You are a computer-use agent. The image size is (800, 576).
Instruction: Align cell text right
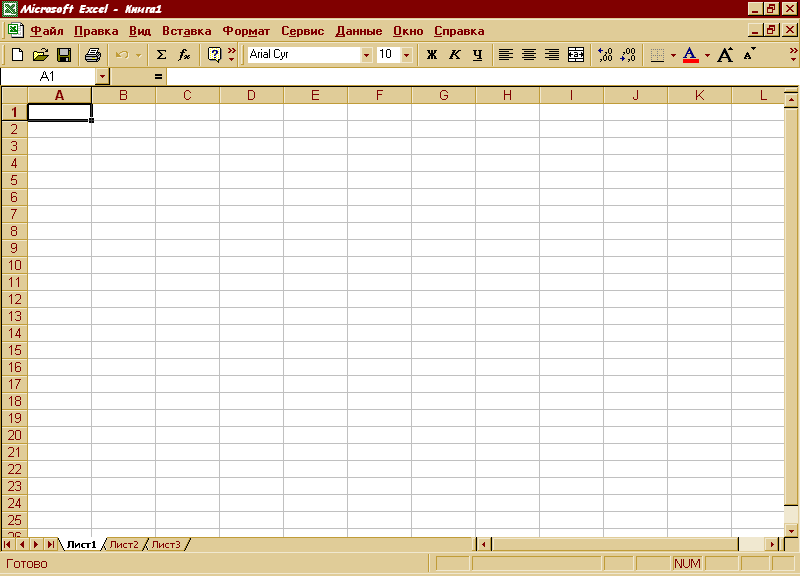[x=552, y=55]
